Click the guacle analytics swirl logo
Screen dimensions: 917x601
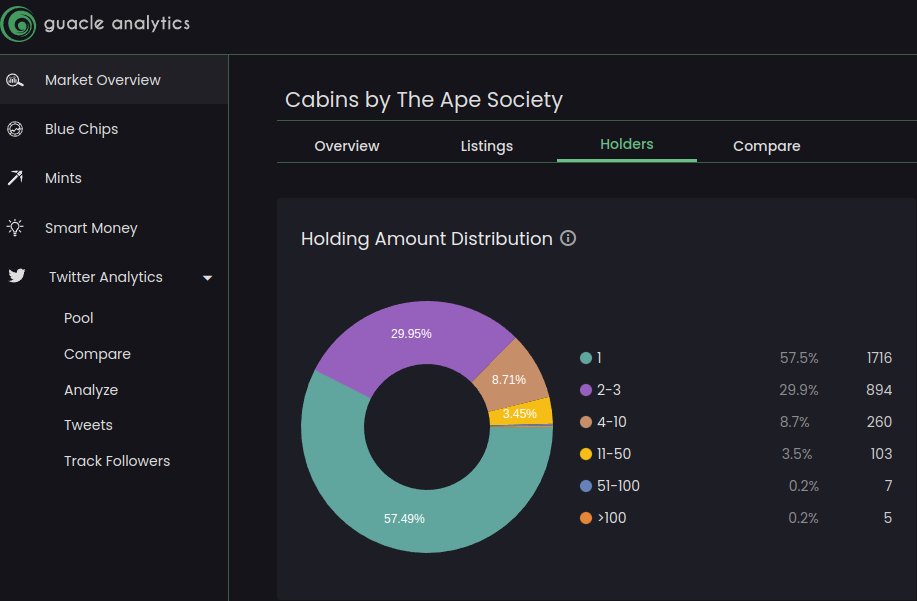[x=18, y=24]
